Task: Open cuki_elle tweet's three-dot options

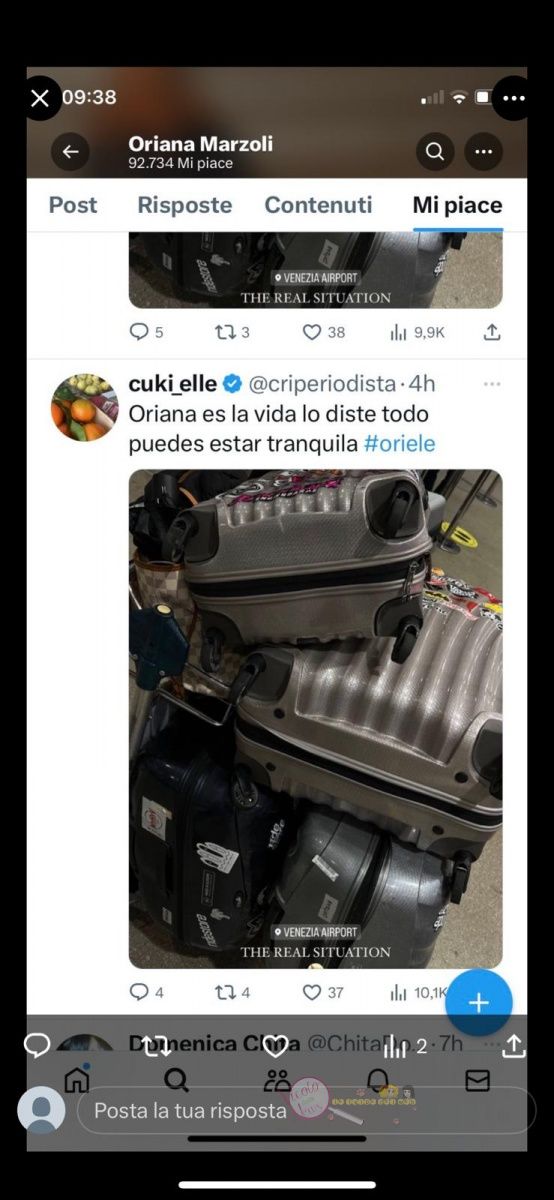Action: pyautogui.click(x=492, y=384)
